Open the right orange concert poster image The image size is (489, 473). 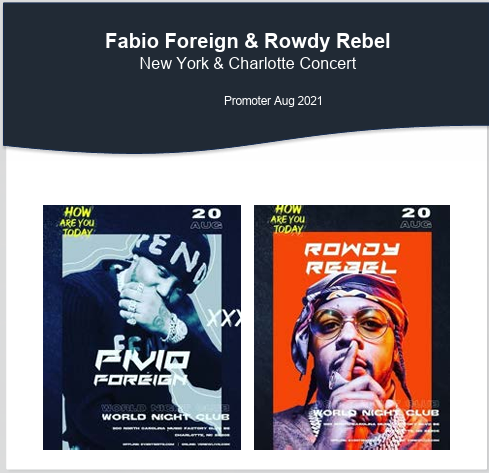(352, 327)
